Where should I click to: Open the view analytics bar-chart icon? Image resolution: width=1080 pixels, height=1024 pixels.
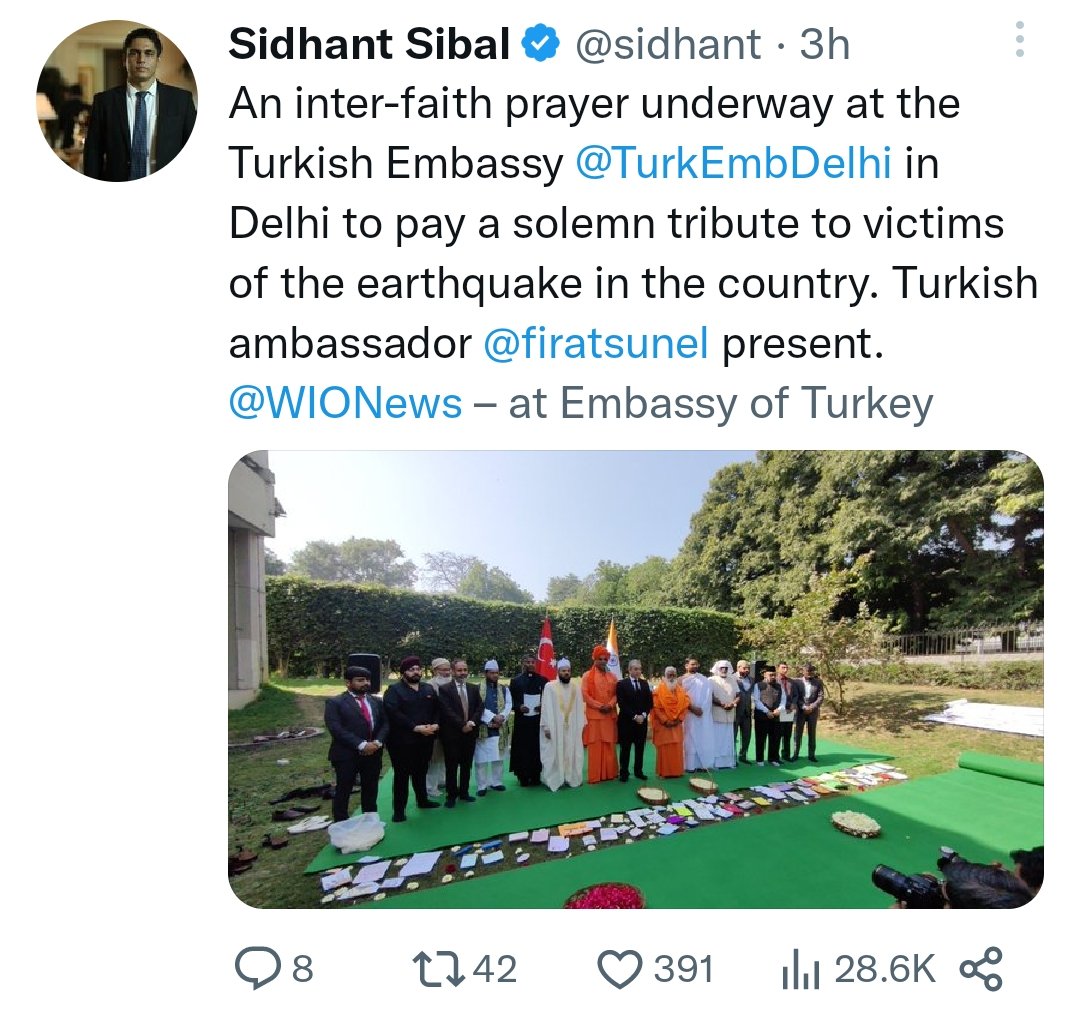(798, 968)
